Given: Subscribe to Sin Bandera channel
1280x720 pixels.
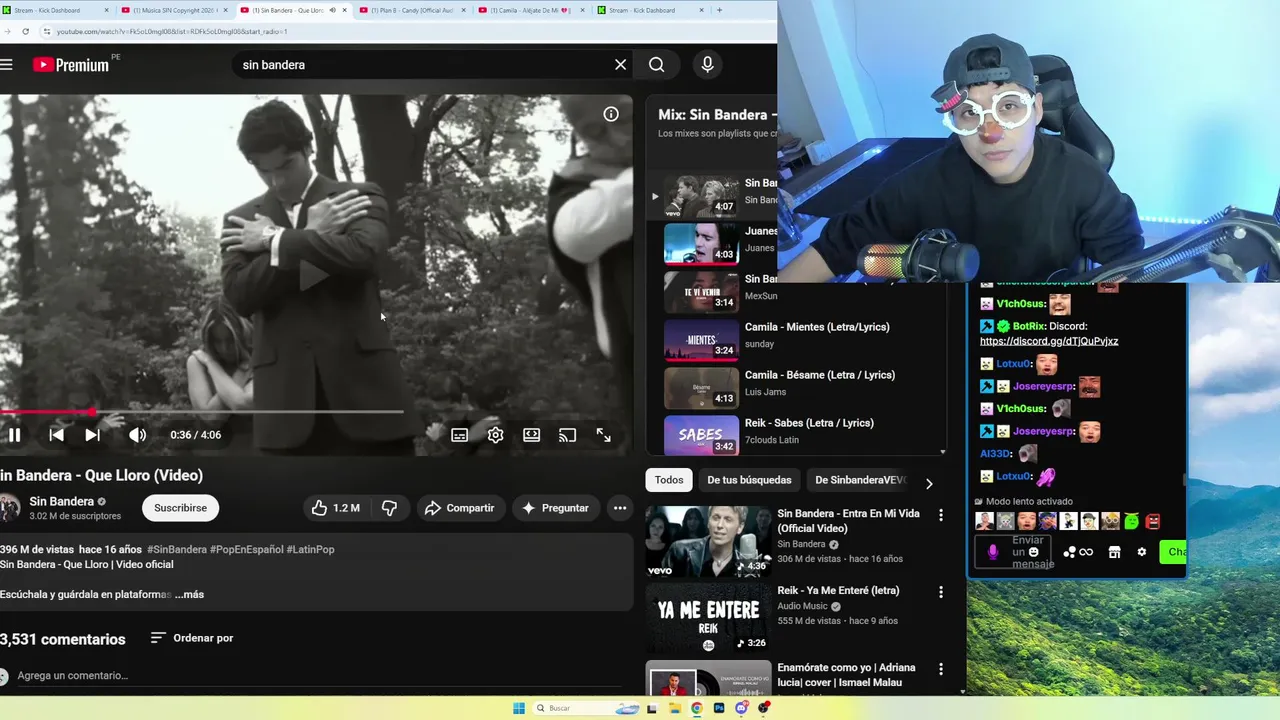Looking at the screenshot, I should click(180, 508).
